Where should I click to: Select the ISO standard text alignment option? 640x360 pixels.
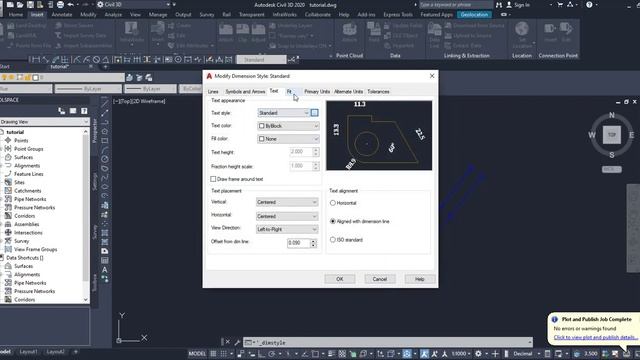point(333,240)
